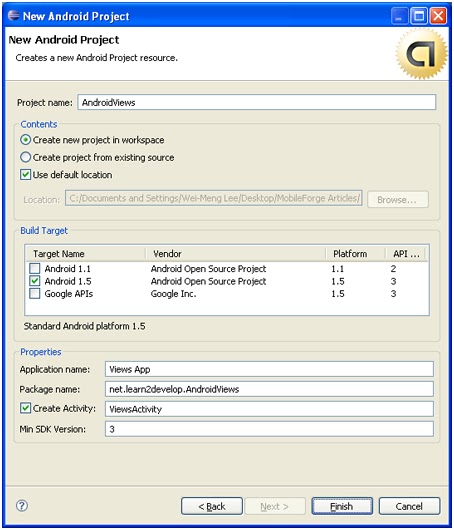The width and height of the screenshot is (454, 530).
Task: Click the Target Name column header
Action: (86, 254)
